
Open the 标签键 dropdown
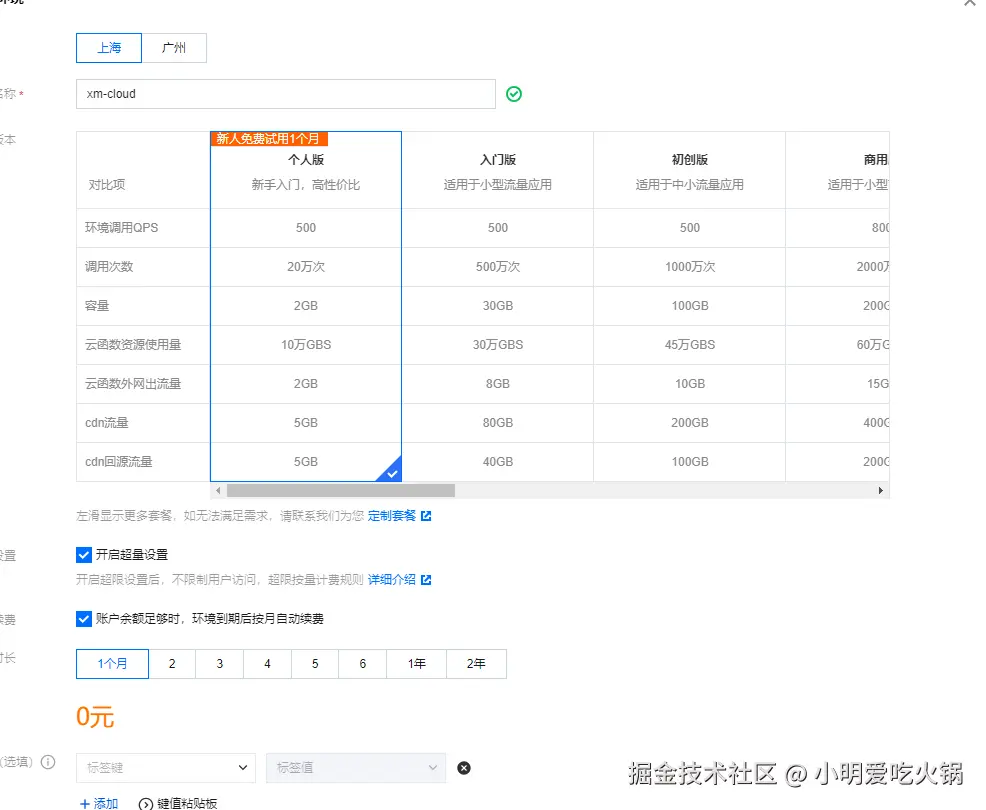pyautogui.click(x=166, y=768)
